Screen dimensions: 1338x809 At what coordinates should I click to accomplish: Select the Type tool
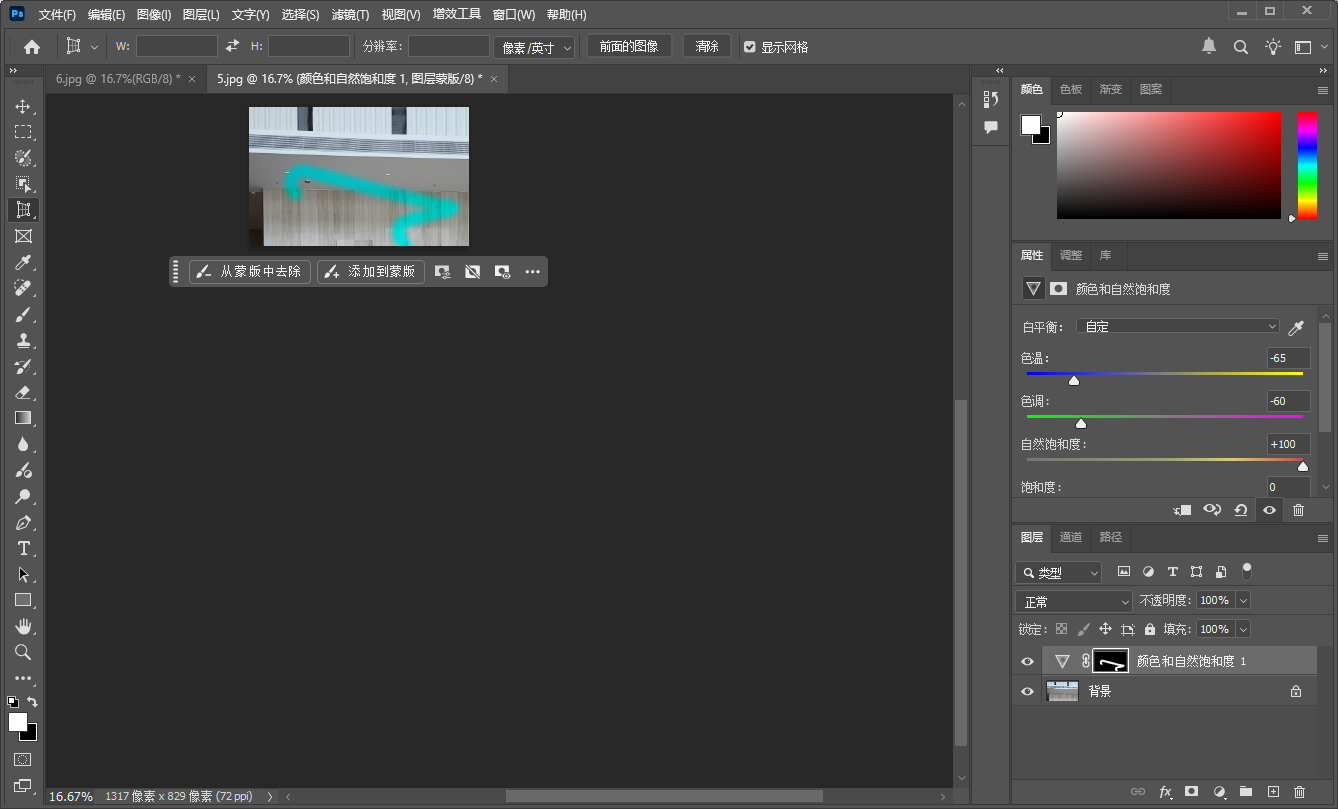23,548
